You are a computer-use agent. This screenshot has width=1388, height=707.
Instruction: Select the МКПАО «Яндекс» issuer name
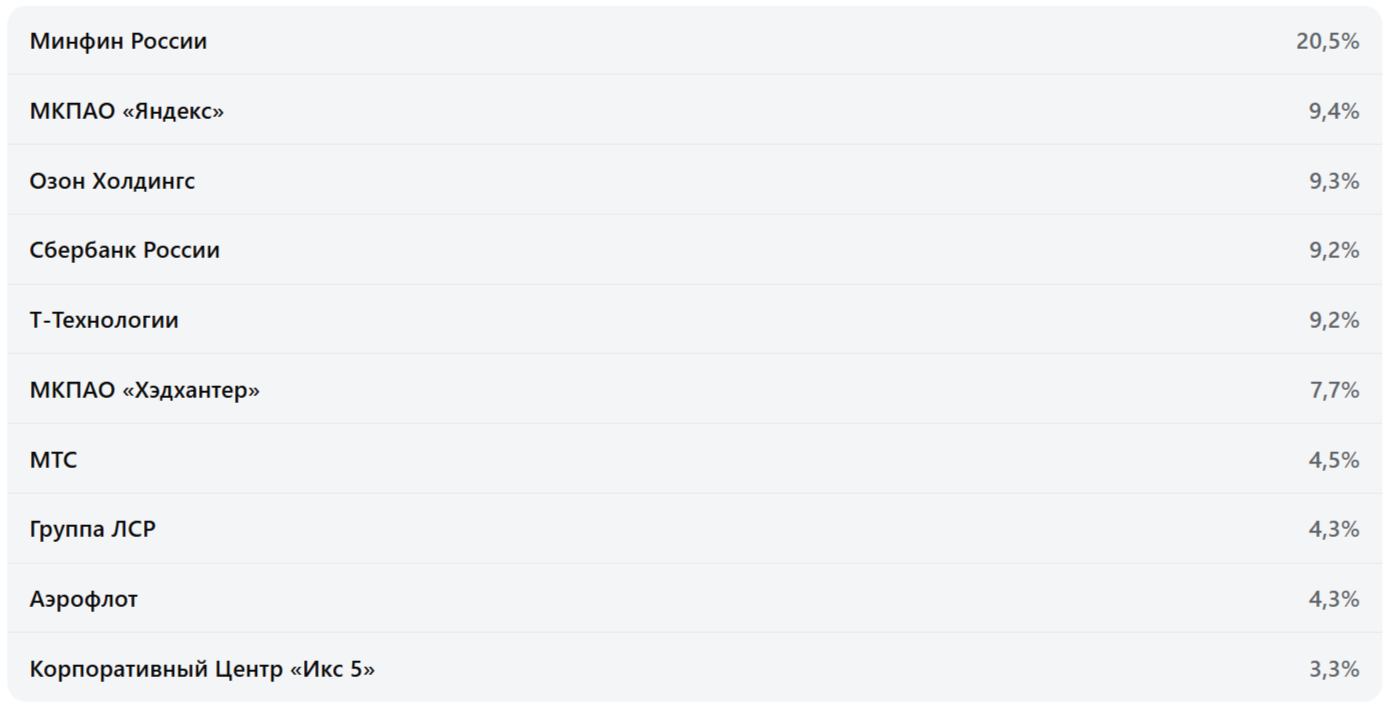point(127,111)
